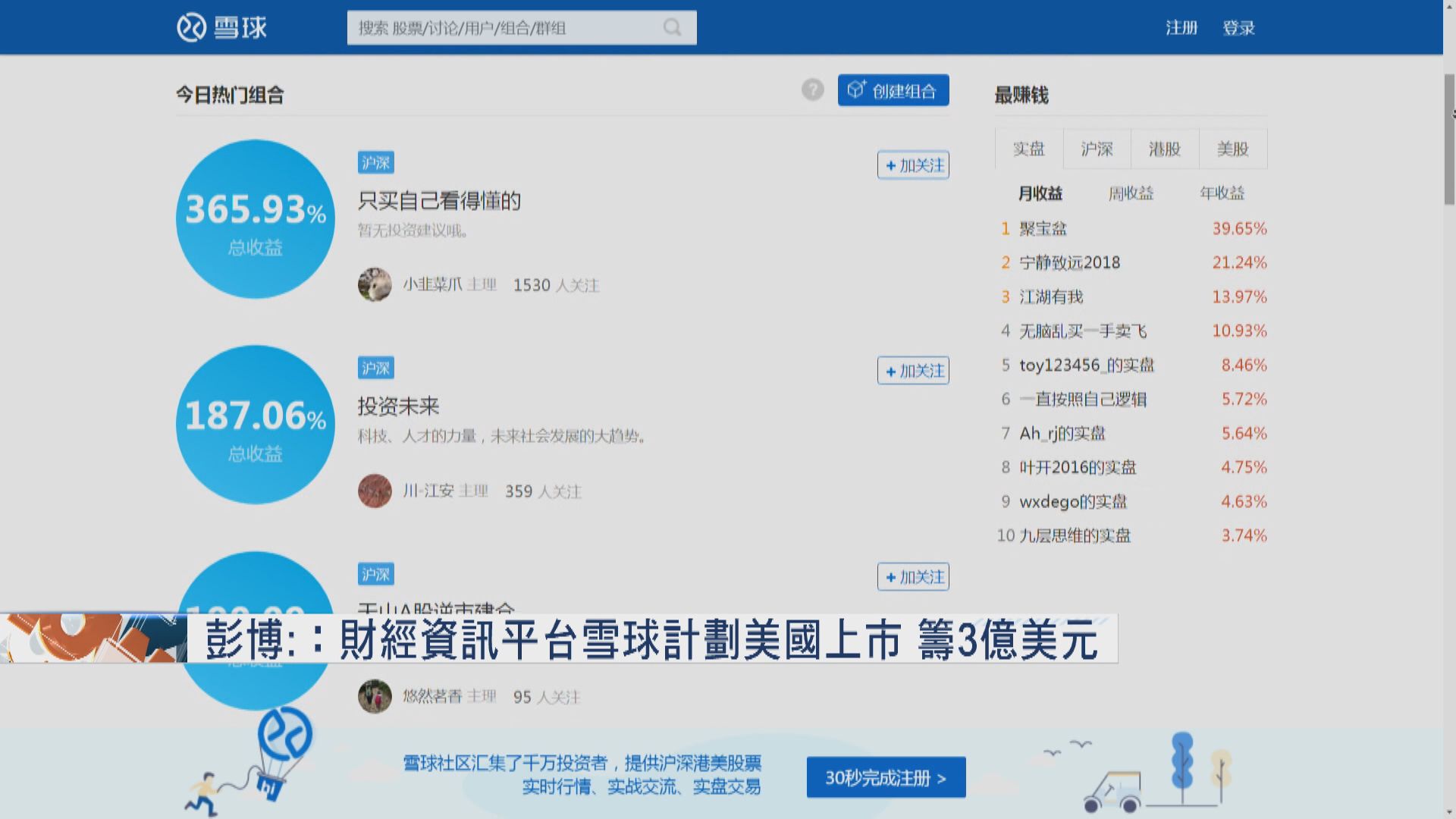Click the 365.93% total return circle
This screenshot has width=1456, height=819.
pyautogui.click(x=255, y=218)
